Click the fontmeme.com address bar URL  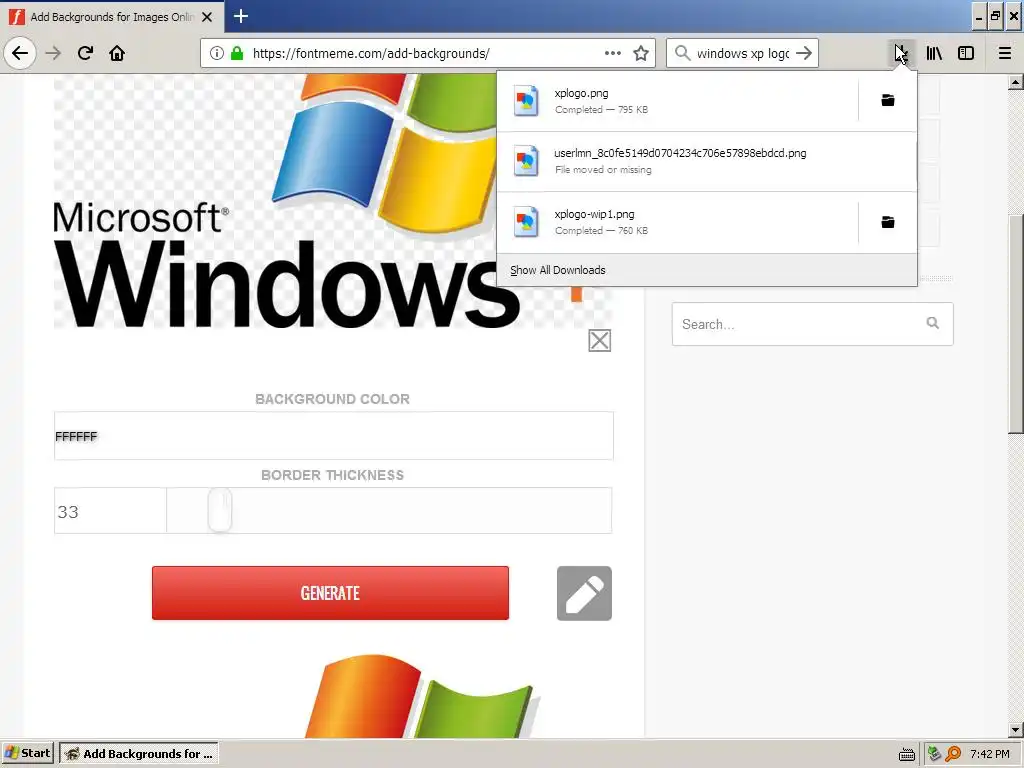coord(371,54)
